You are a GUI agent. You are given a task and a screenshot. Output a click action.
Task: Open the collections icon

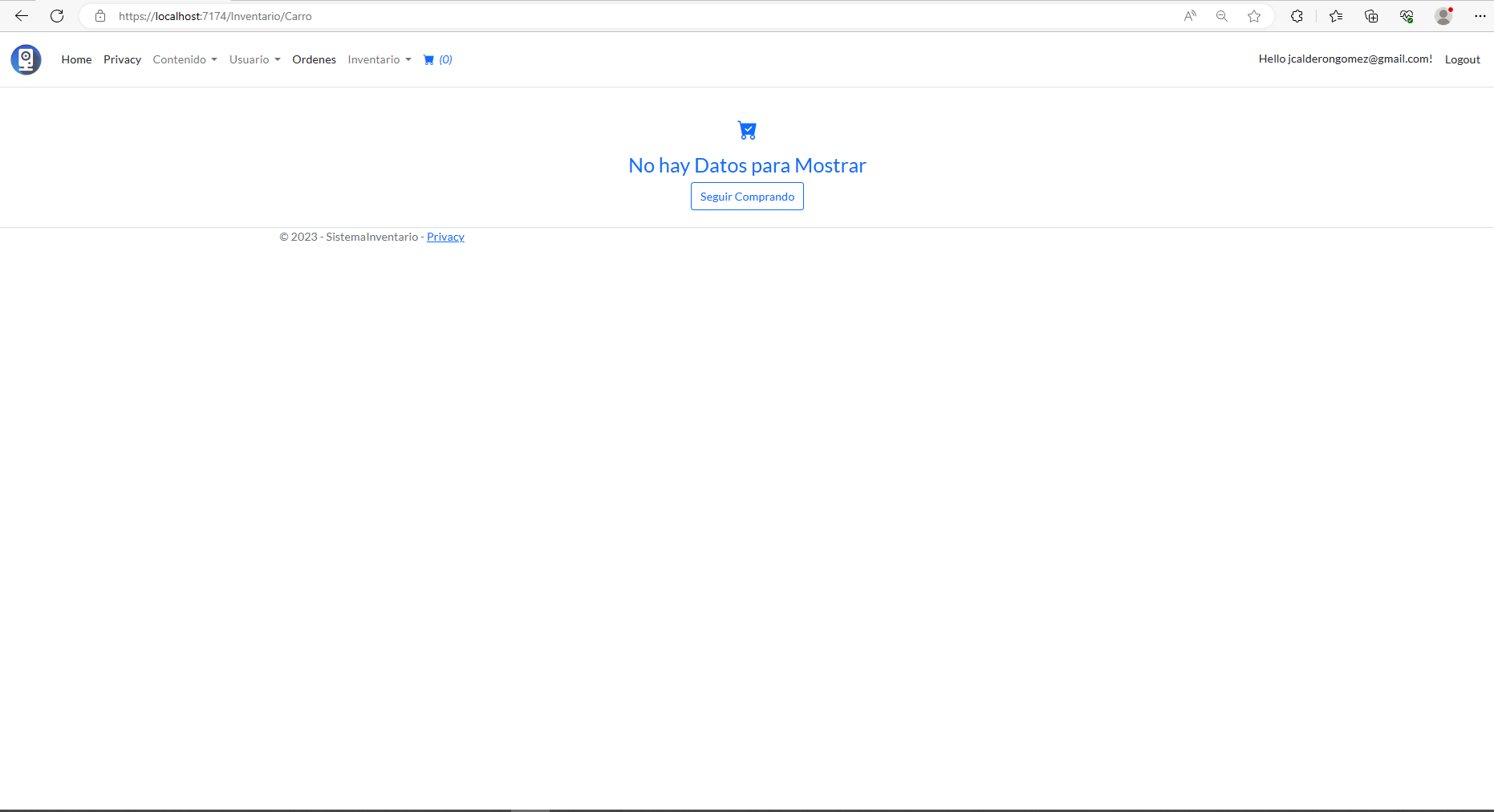(1371, 16)
